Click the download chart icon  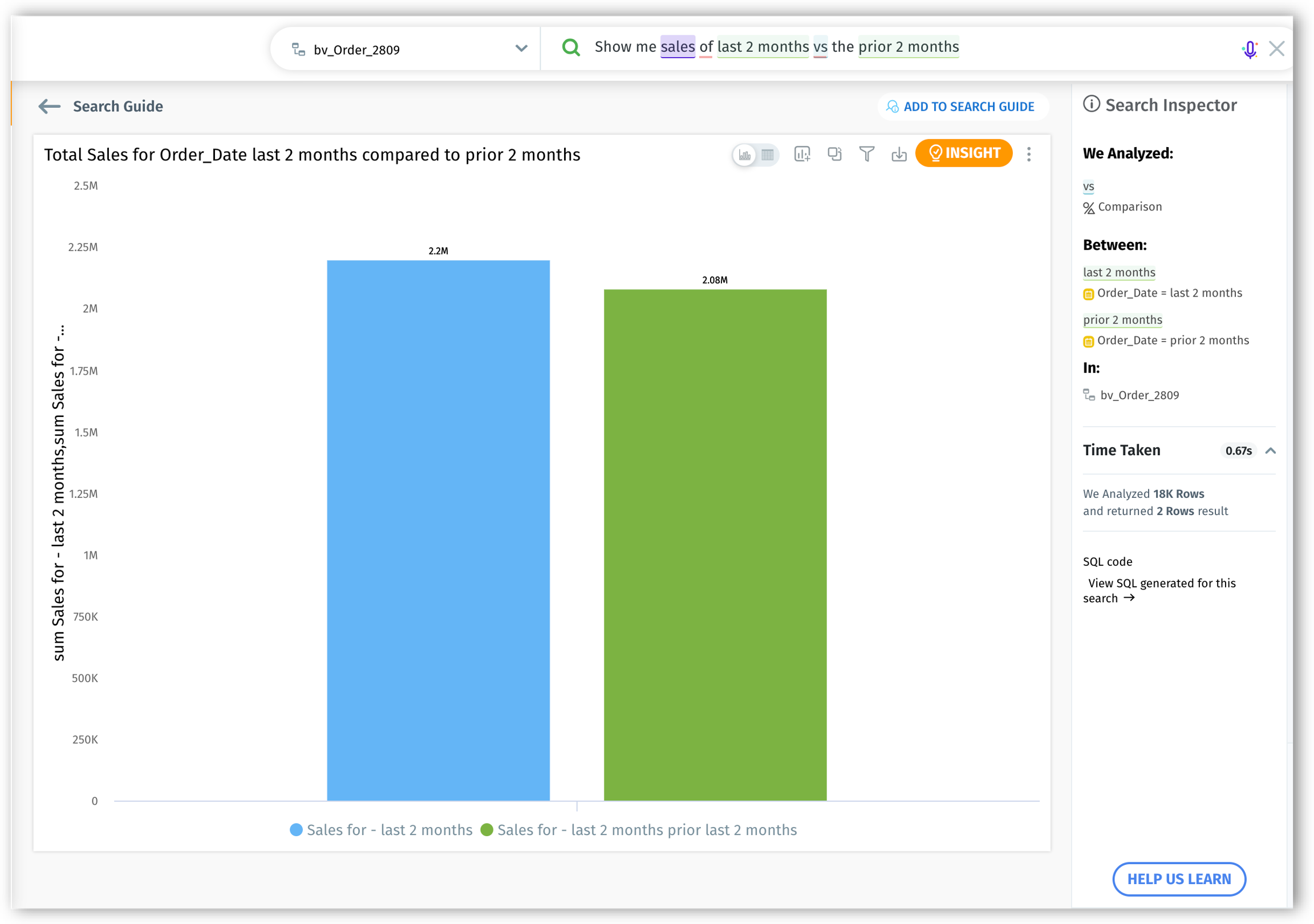coord(898,154)
